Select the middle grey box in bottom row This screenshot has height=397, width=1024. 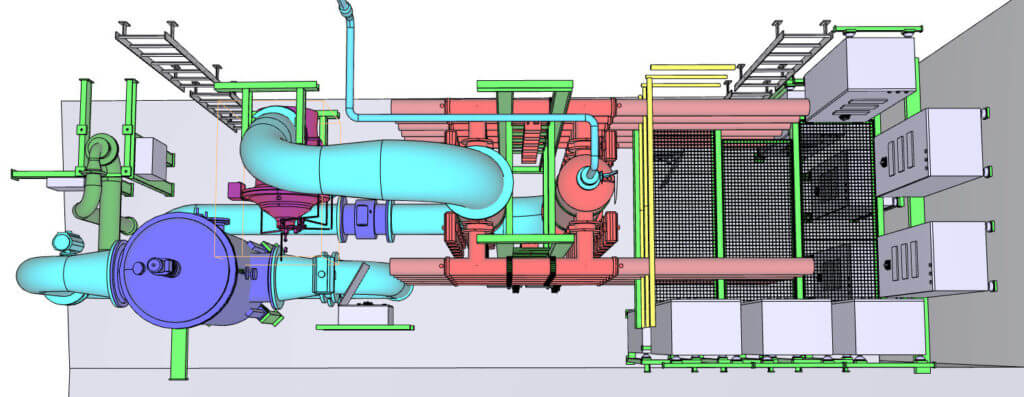click(x=787, y=327)
